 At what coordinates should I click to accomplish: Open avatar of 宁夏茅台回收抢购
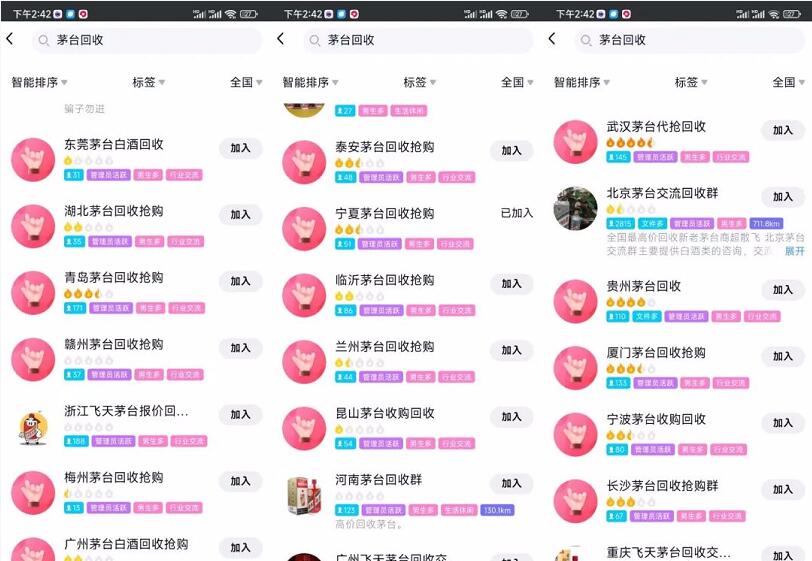coord(304,228)
